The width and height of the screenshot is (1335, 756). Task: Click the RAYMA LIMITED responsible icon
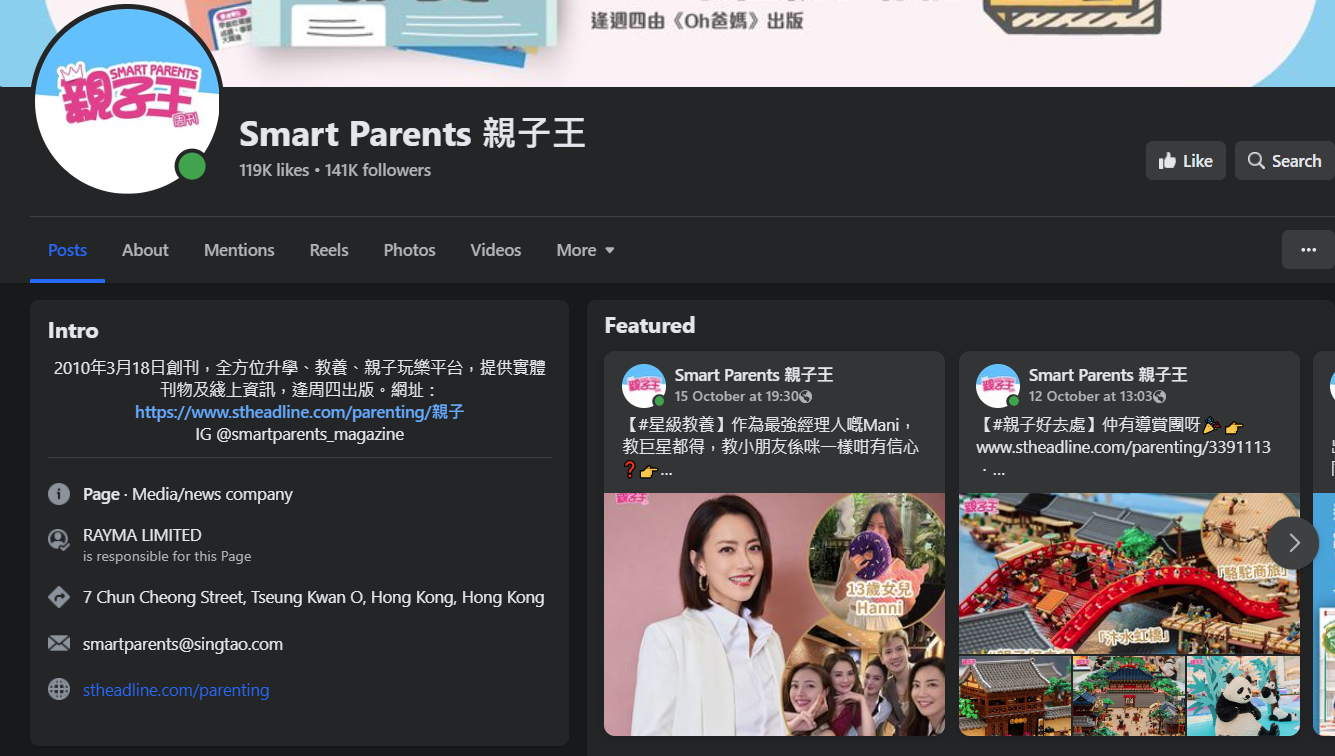[x=59, y=540]
